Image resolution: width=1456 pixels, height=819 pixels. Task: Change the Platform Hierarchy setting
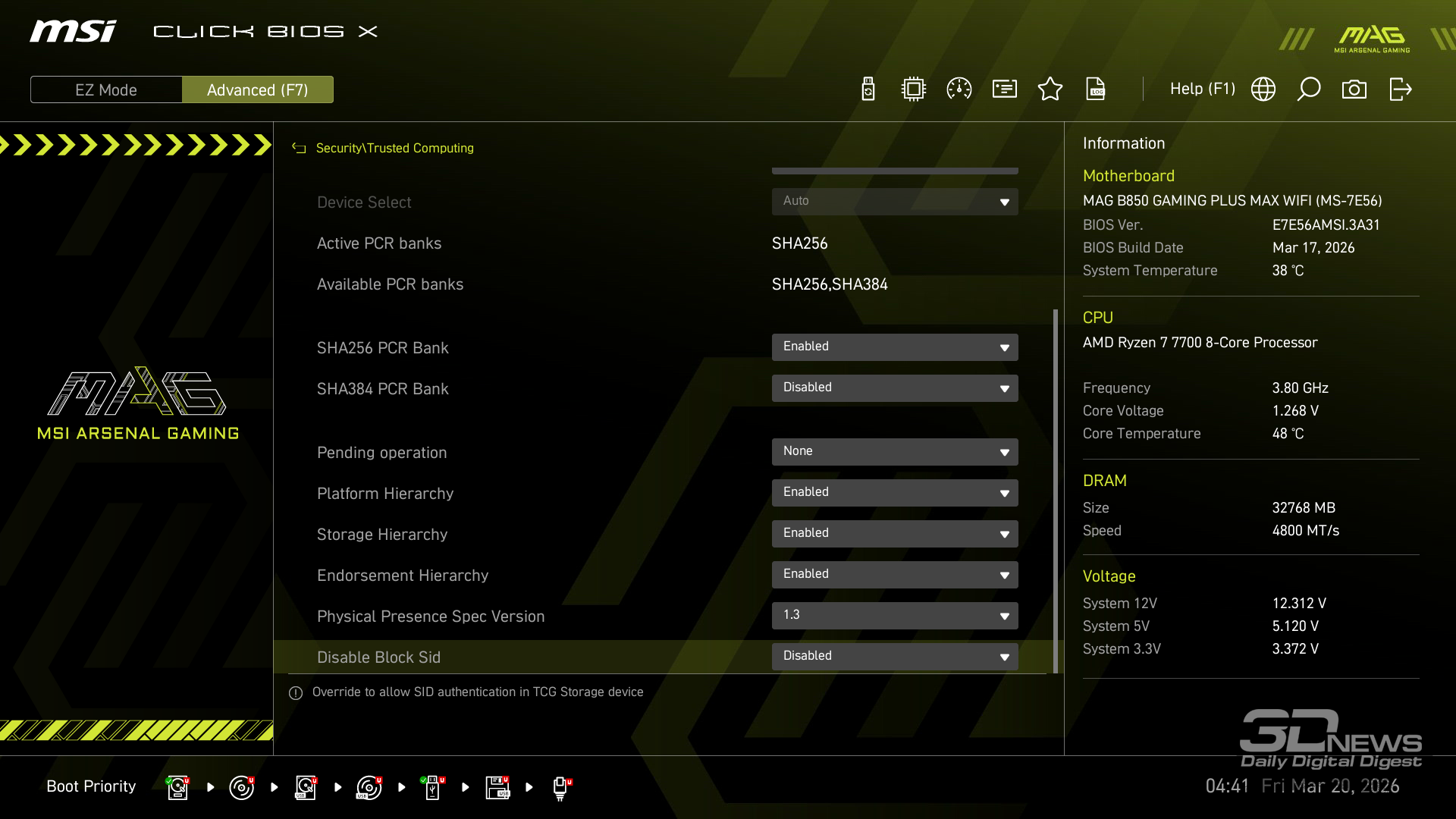[895, 493]
